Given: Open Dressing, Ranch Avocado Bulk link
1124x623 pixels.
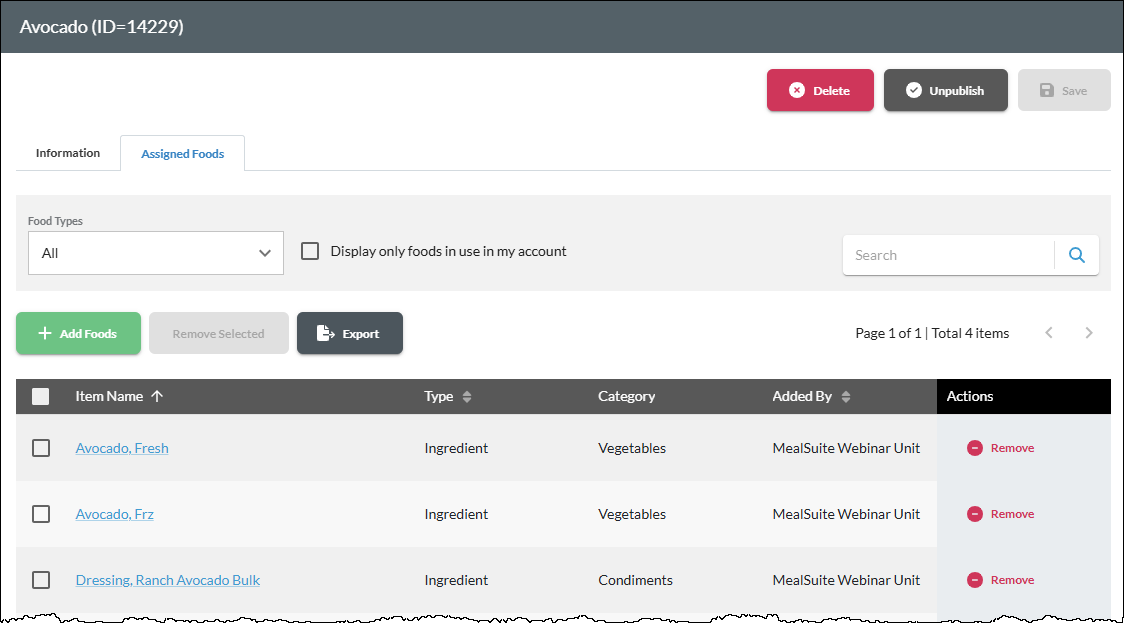Looking at the screenshot, I should 168,580.
